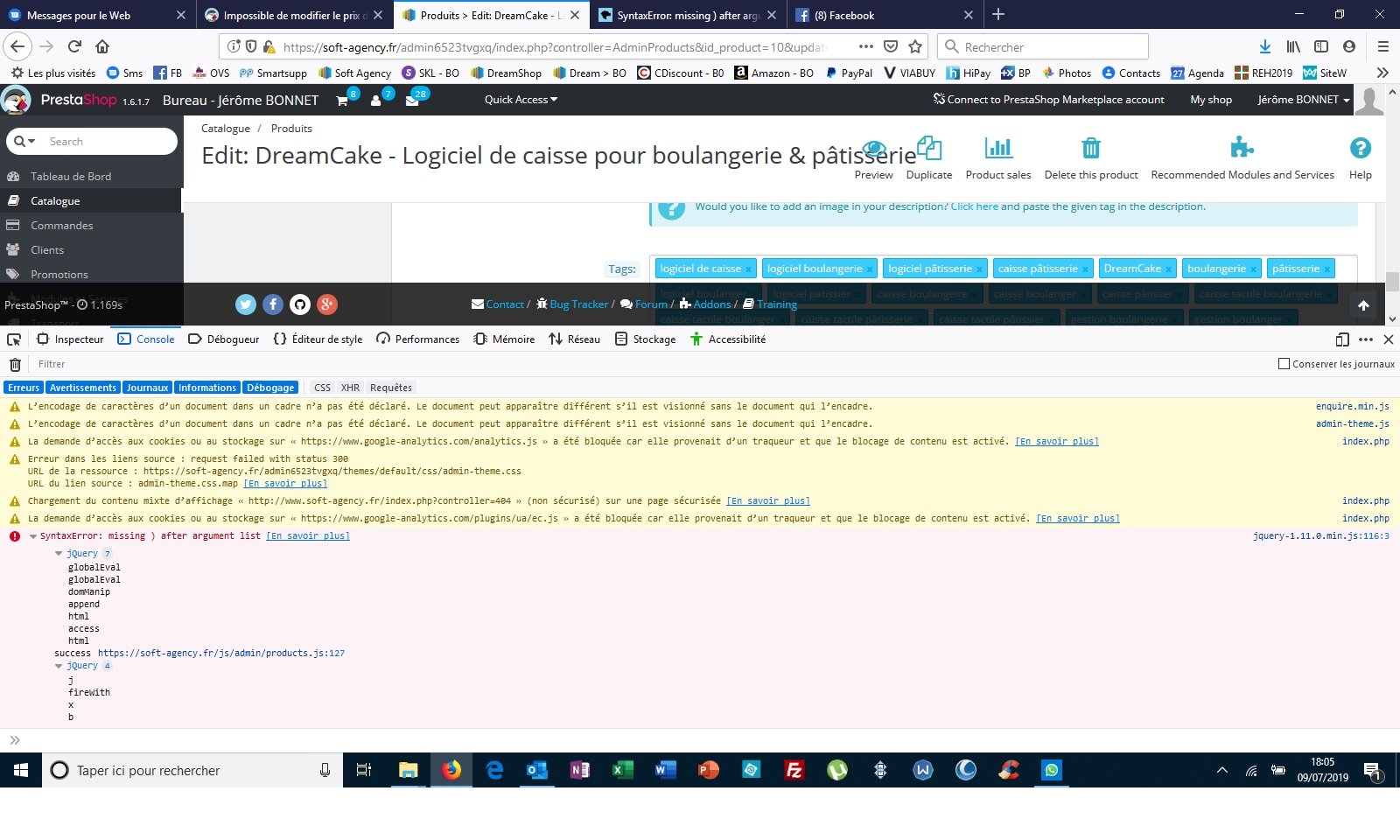
Task: Open the Quick Access dropdown
Action: coord(521,100)
